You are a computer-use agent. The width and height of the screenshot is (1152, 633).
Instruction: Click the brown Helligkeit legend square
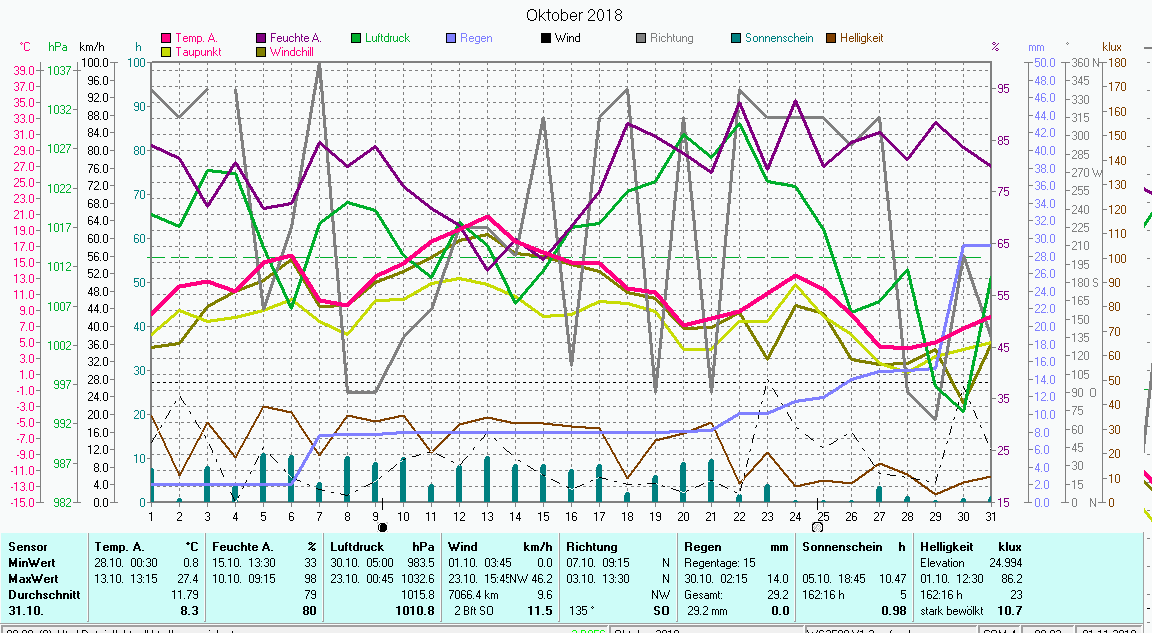[831, 39]
